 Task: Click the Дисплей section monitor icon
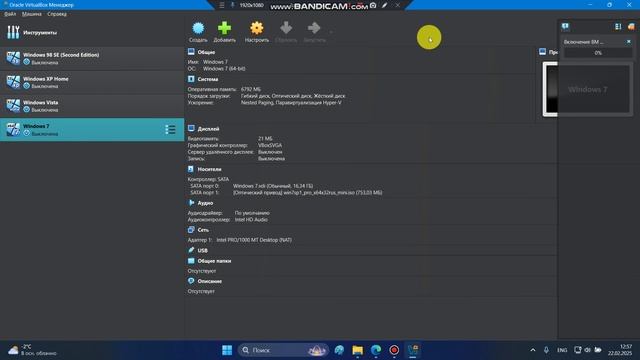[191, 128]
